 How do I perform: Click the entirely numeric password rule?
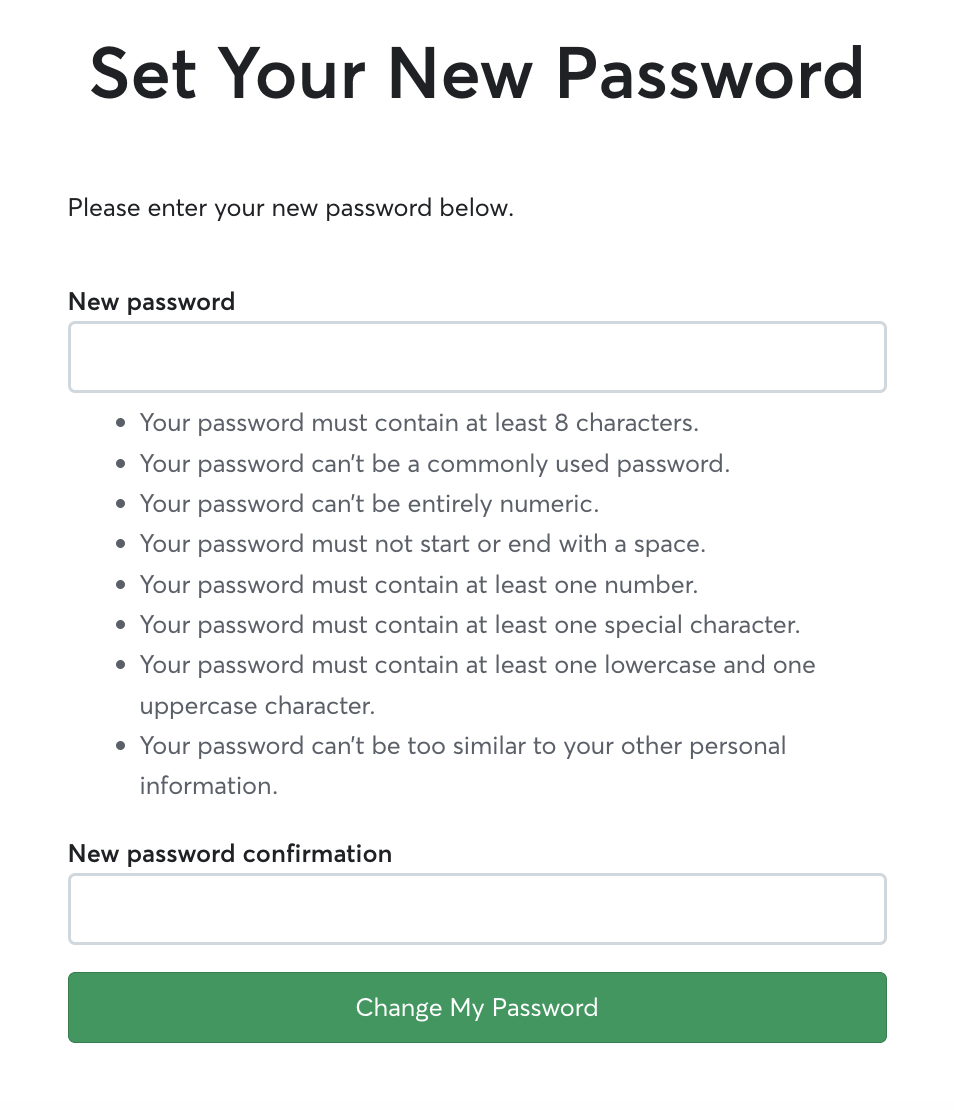[x=369, y=503]
